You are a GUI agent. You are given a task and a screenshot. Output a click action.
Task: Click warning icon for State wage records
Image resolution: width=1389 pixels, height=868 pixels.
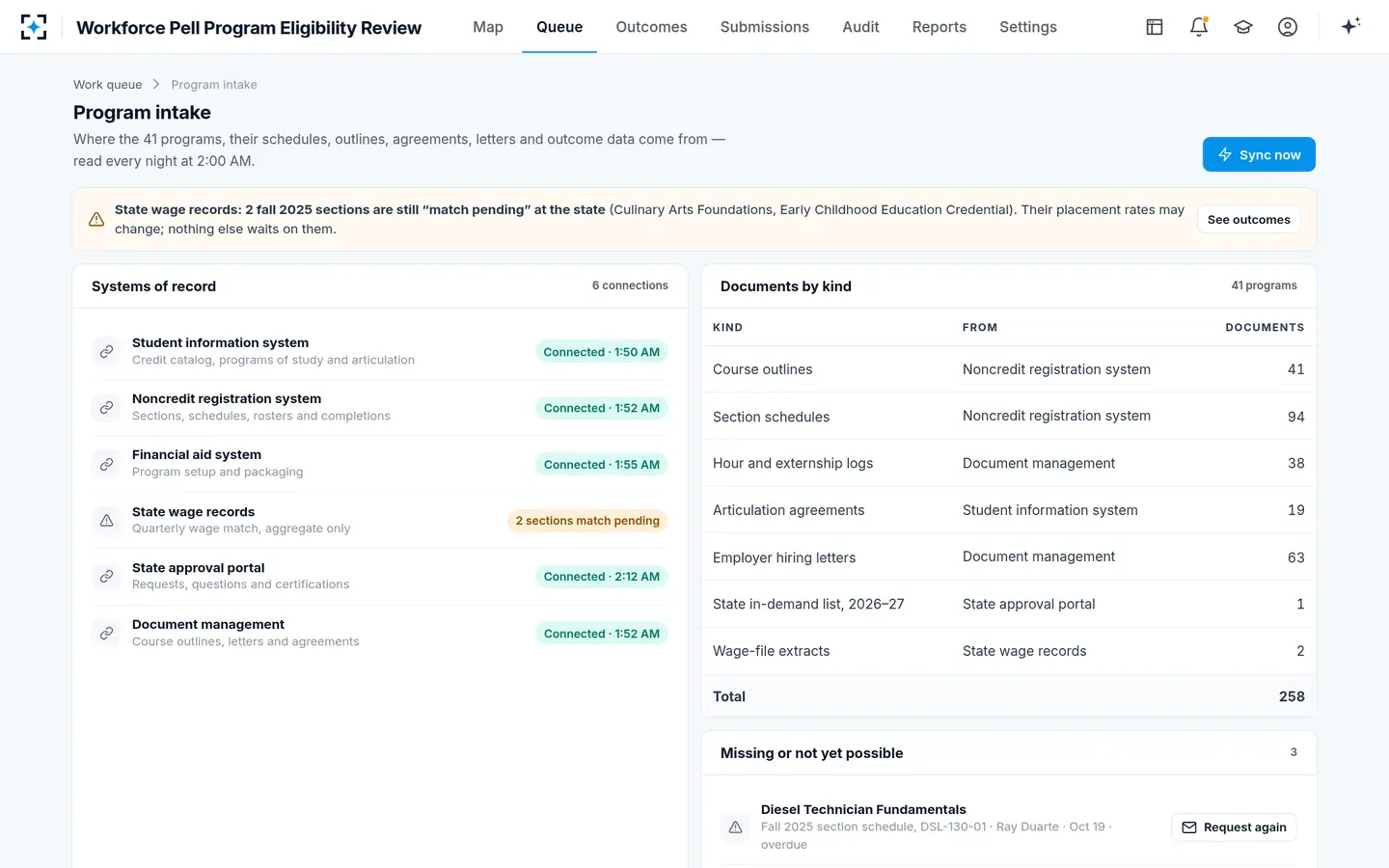click(x=107, y=520)
